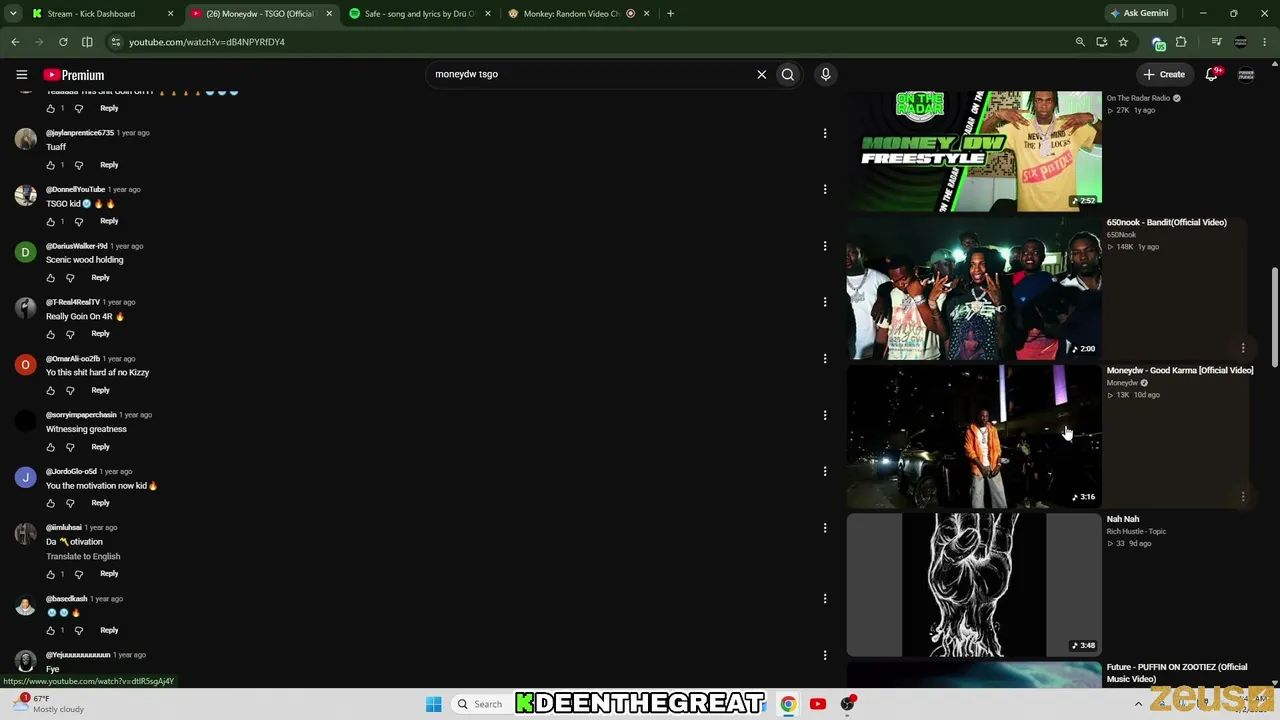Show hidden icons in the system tray
The height and width of the screenshot is (720, 1280).
1138,704
